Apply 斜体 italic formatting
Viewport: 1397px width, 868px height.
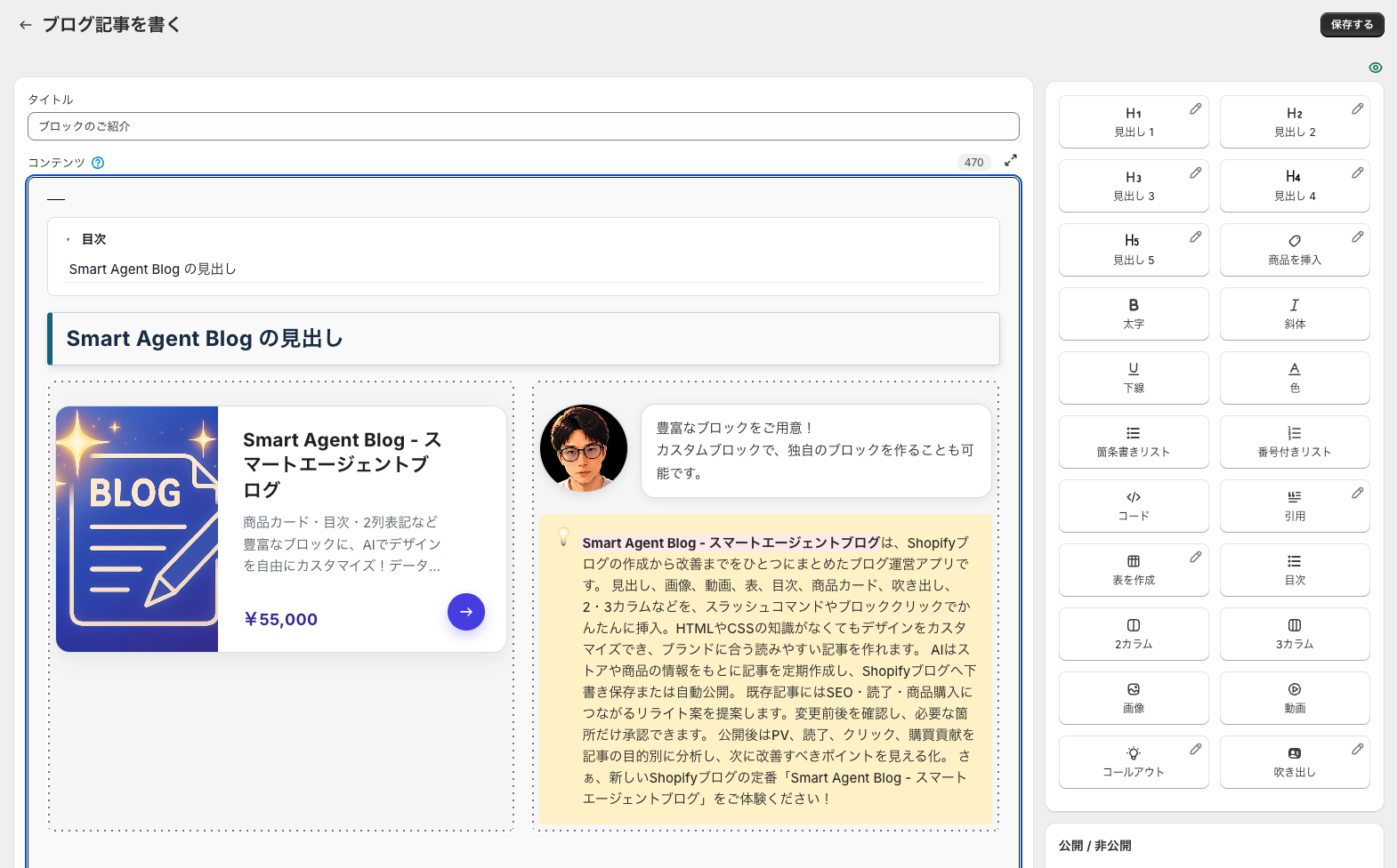(x=1295, y=314)
